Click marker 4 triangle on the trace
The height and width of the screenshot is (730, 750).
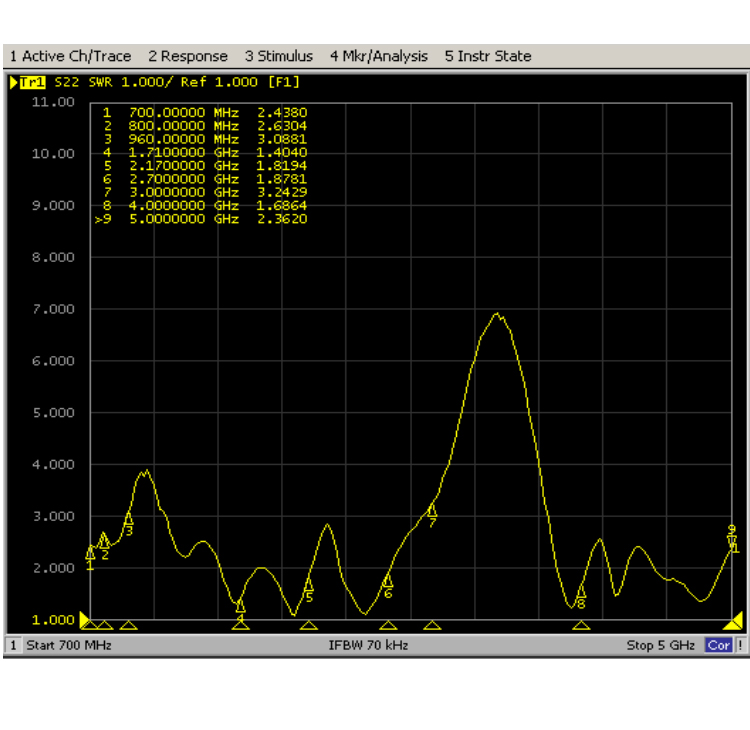click(x=240, y=605)
